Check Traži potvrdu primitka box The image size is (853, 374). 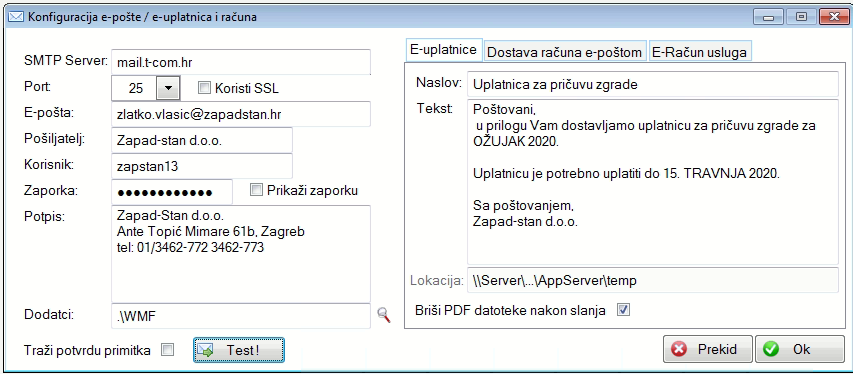click(x=168, y=350)
